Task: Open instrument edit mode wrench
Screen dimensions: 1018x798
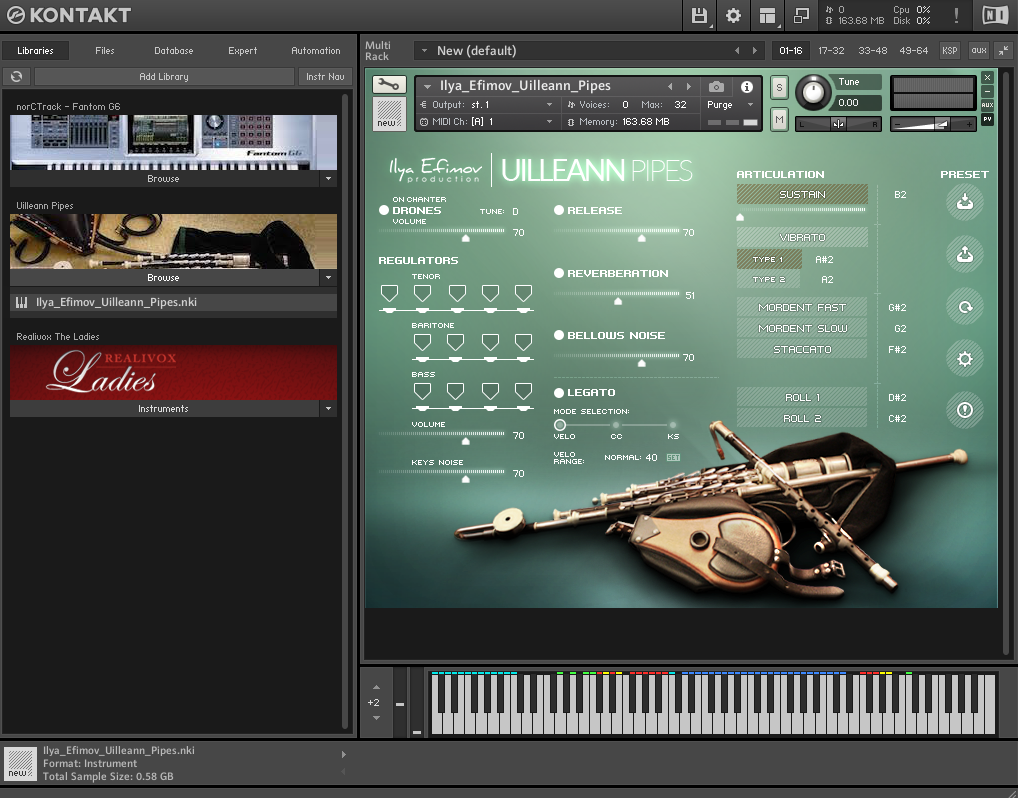Action: pyautogui.click(x=389, y=84)
